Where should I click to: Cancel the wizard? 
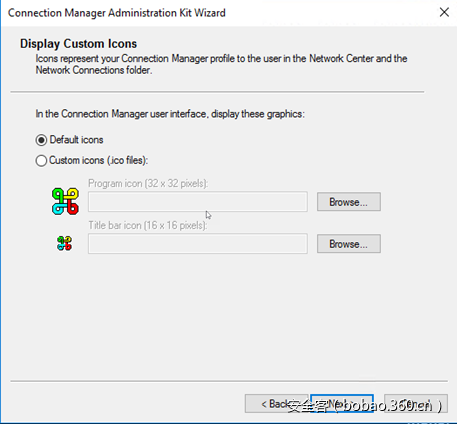(x=416, y=404)
